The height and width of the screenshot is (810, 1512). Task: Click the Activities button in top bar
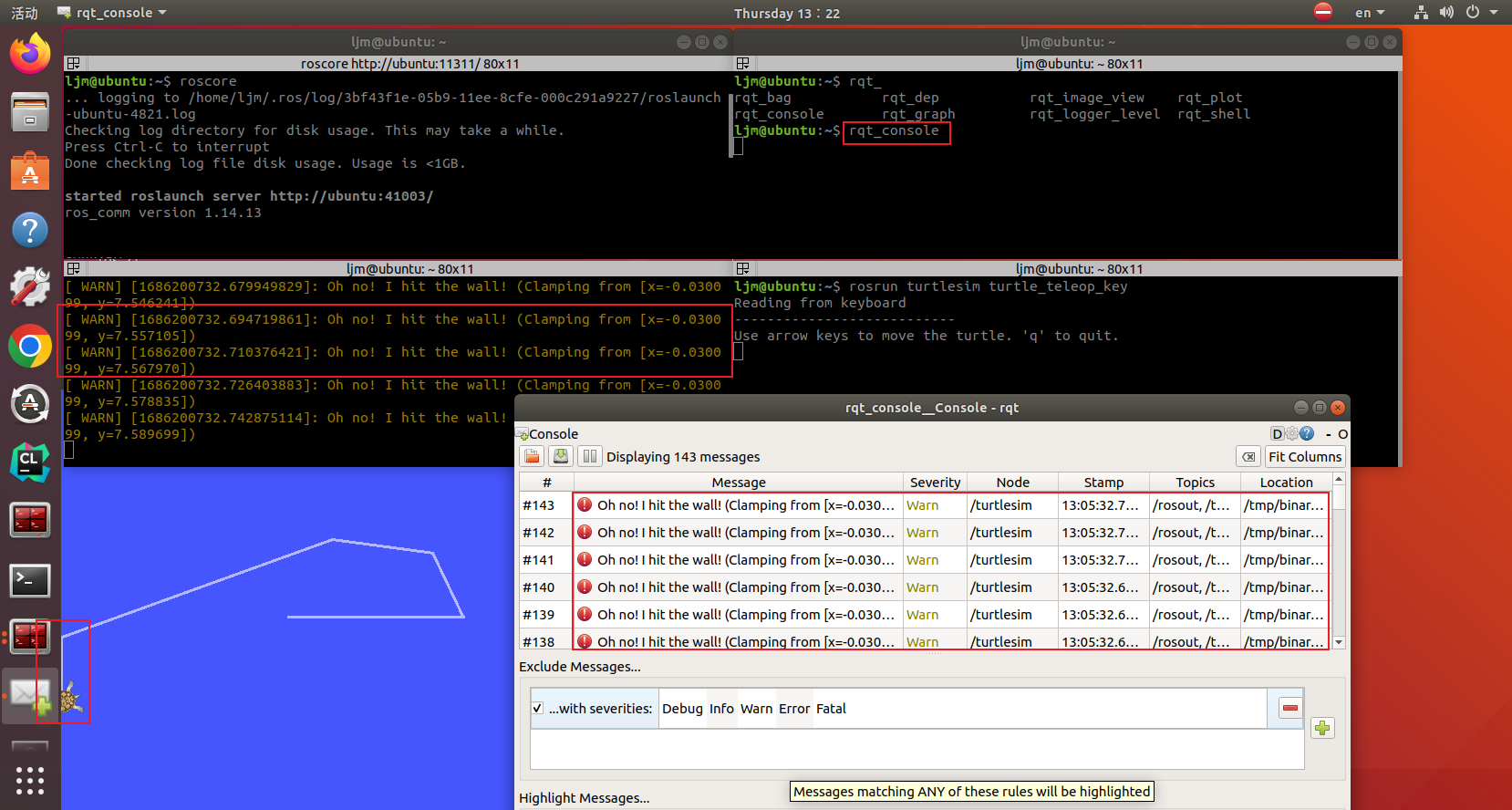[25, 13]
